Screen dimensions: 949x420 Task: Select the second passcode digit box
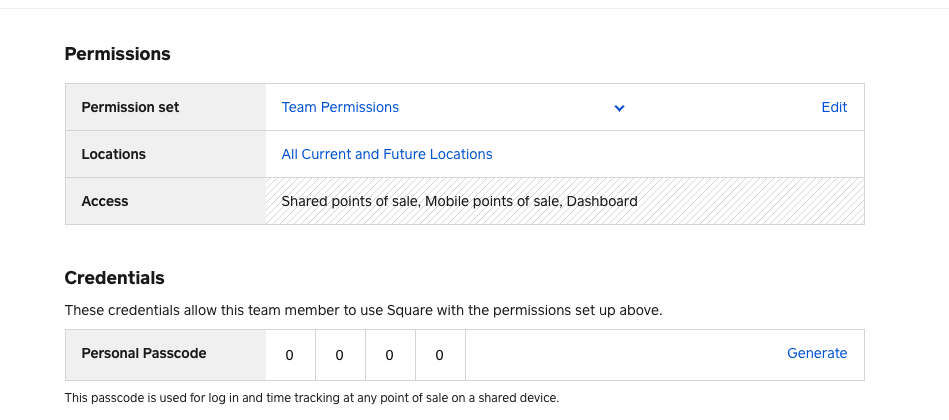(x=340, y=354)
